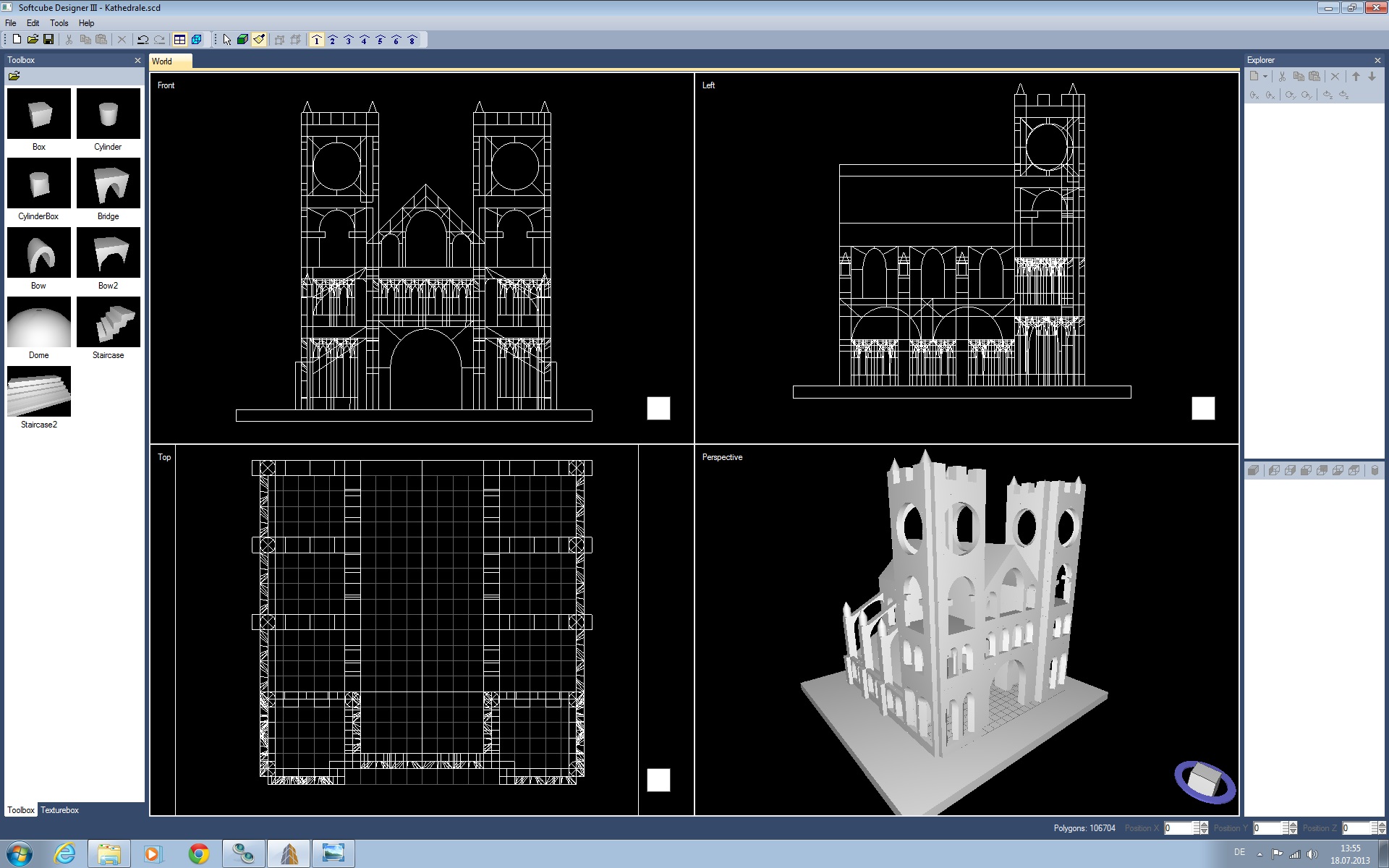The image size is (1389, 868).
Task: Toggle the blue 3D cube view
Action: [196, 40]
